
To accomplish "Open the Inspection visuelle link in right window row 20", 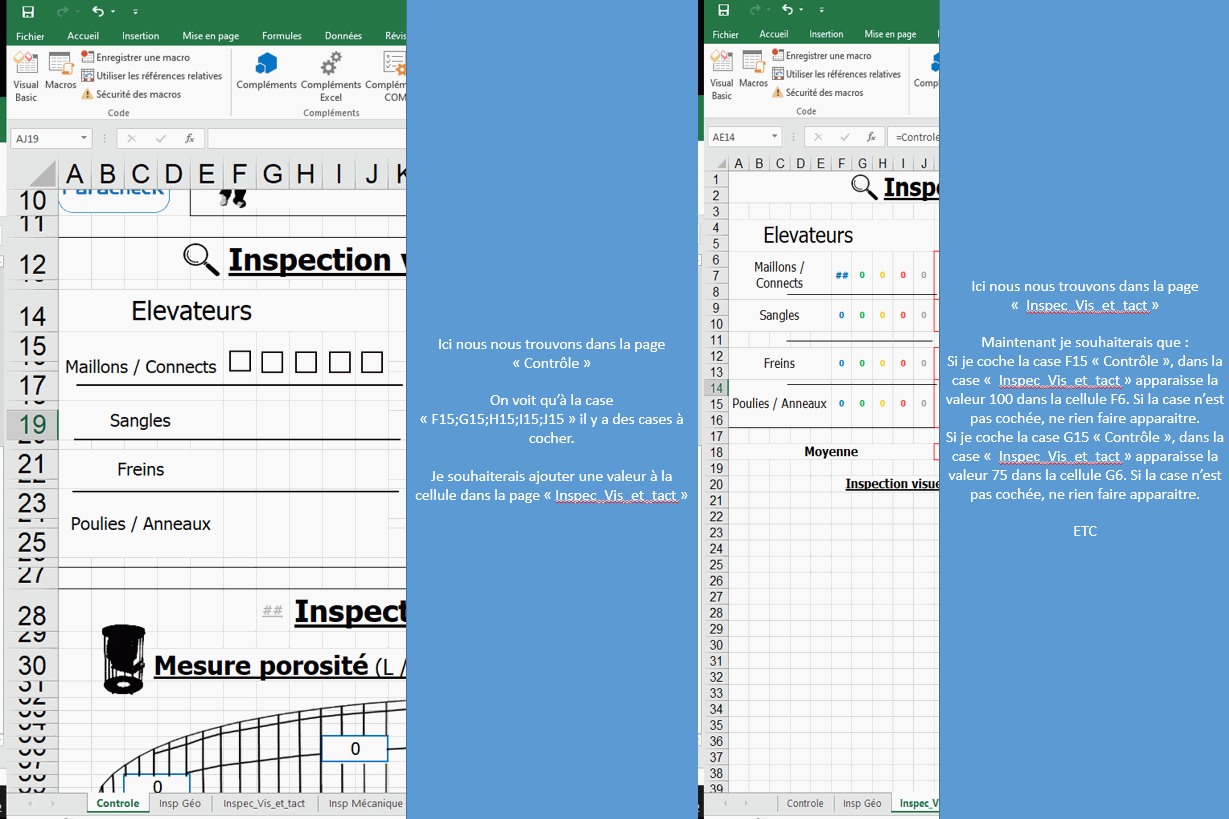I will point(892,484).
